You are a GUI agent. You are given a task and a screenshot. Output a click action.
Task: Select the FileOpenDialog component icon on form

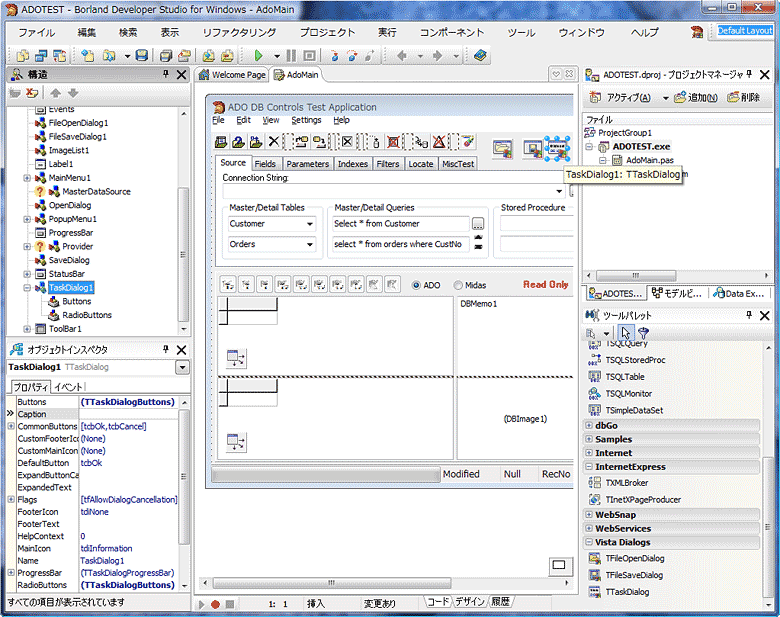503,149
